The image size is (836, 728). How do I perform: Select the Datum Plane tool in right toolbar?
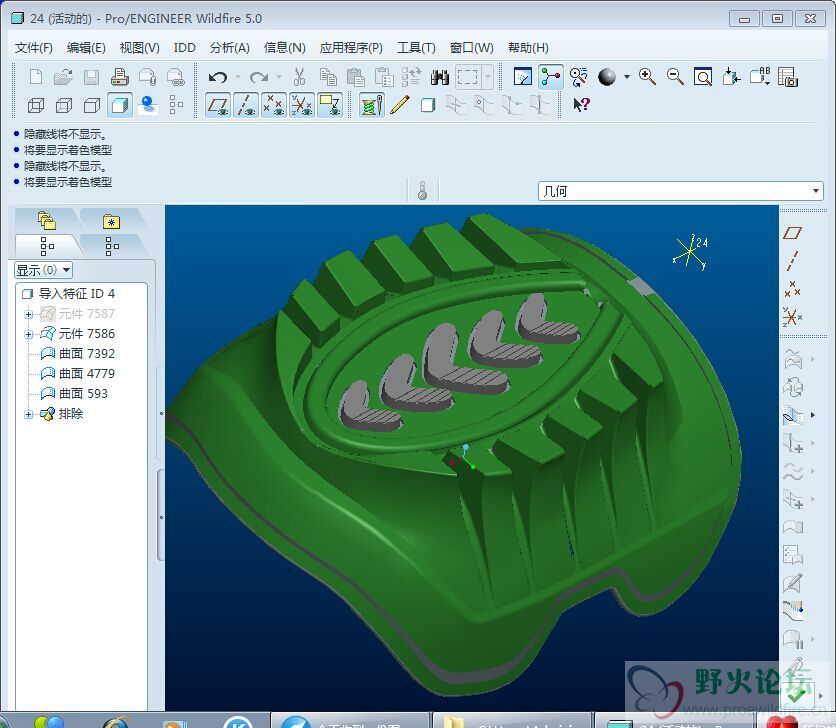click(792, 233)
